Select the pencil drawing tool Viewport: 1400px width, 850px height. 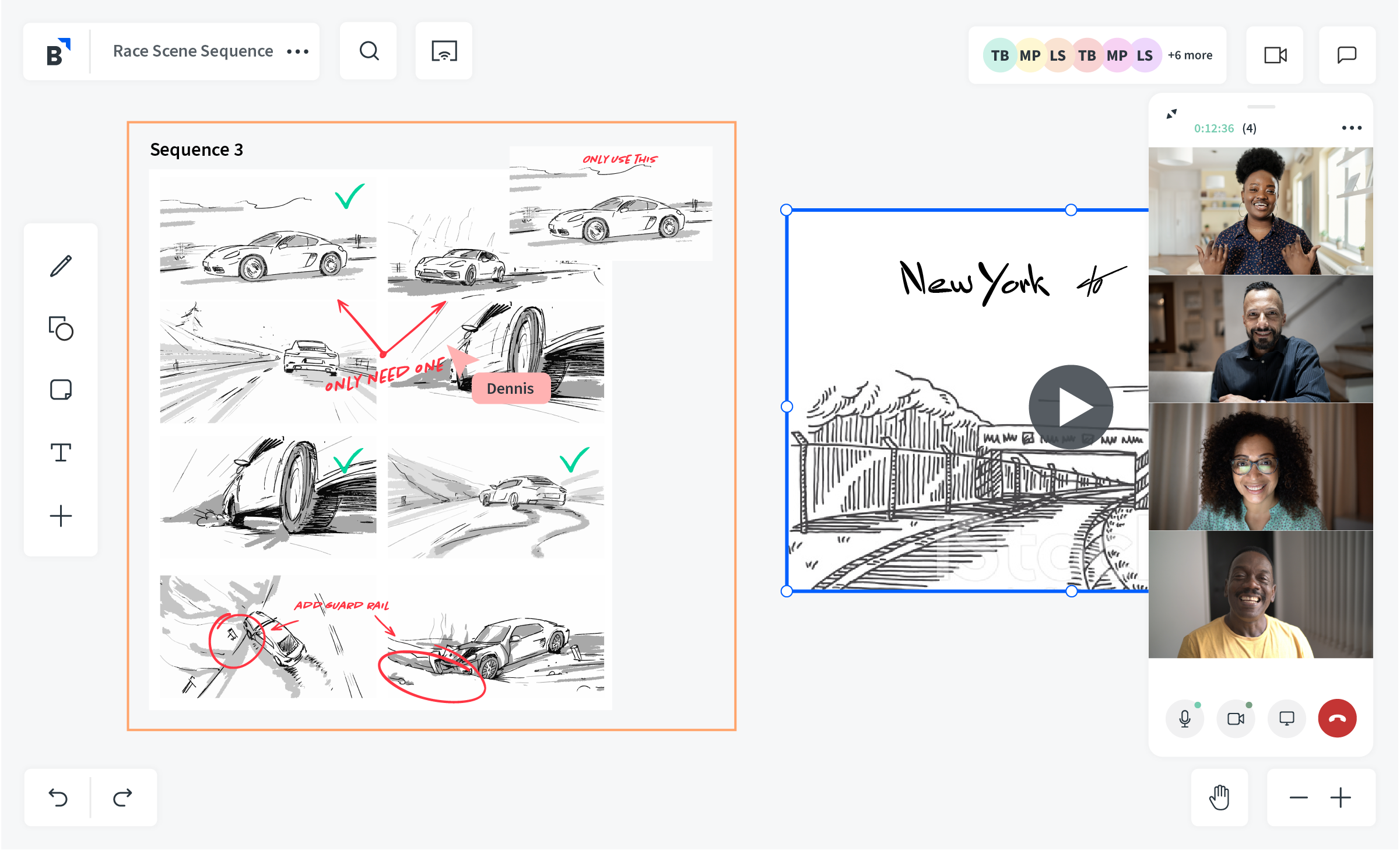pyautogui.click(x=61, y=266)
